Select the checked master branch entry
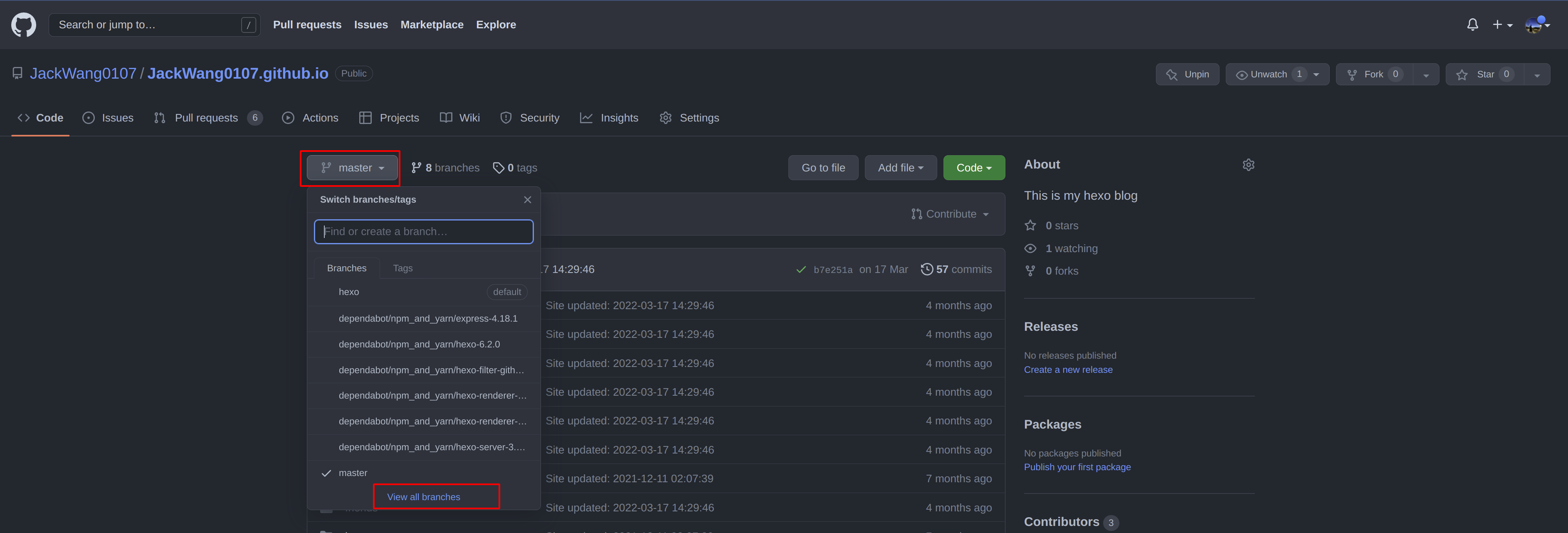Viewport: 1568px width, 533px height. point(424,474)
